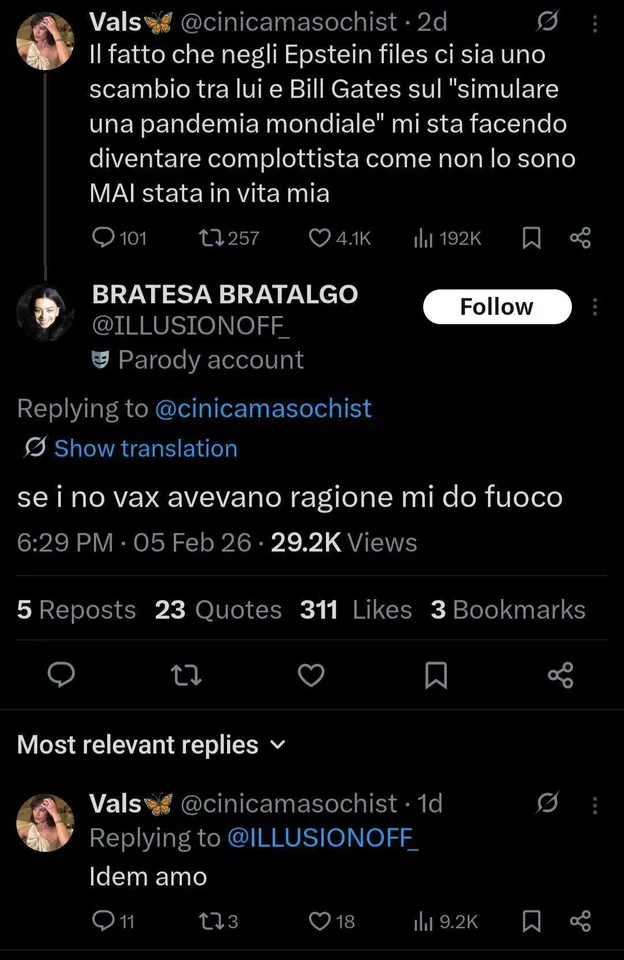Viewport: 624px width, 960px height.
Task: Select Show translation on the reply
Action: pyautogui.click(x=145, y=449)
